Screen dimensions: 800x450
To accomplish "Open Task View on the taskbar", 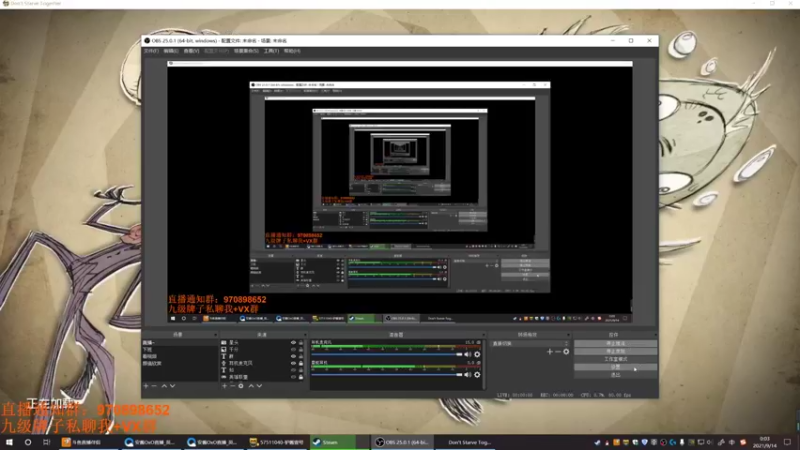I will tap(46, 442).
